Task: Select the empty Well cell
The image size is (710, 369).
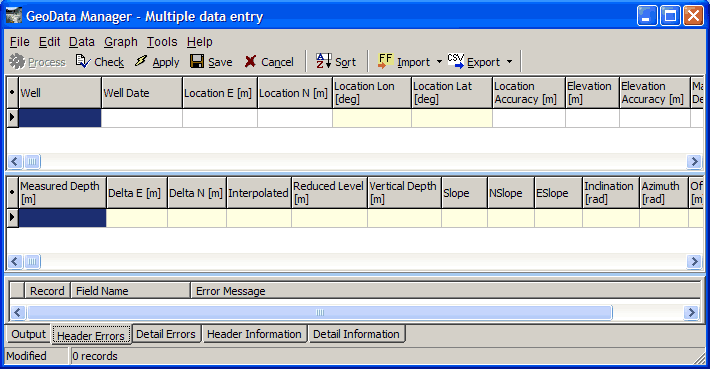Action: tap(60, 118)
